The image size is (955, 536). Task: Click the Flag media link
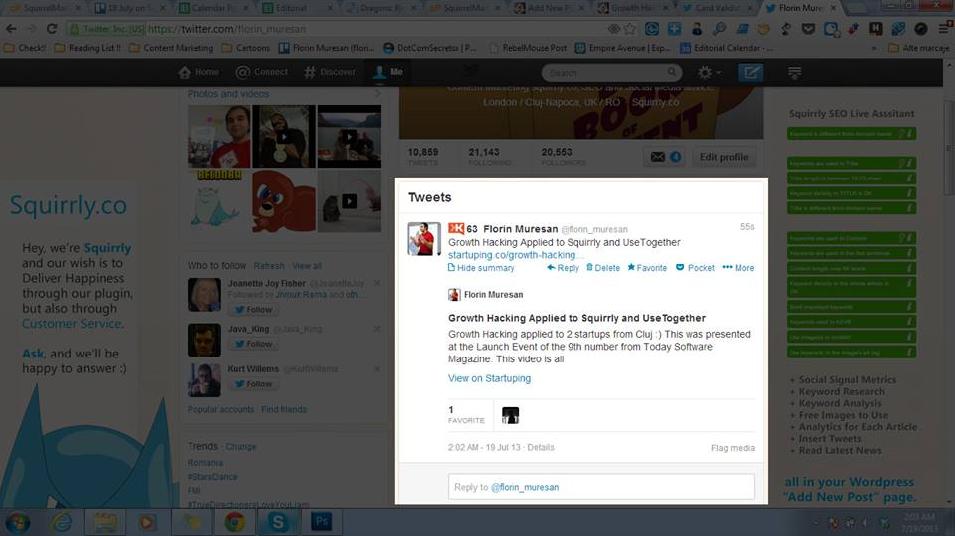tap(733, 448)
